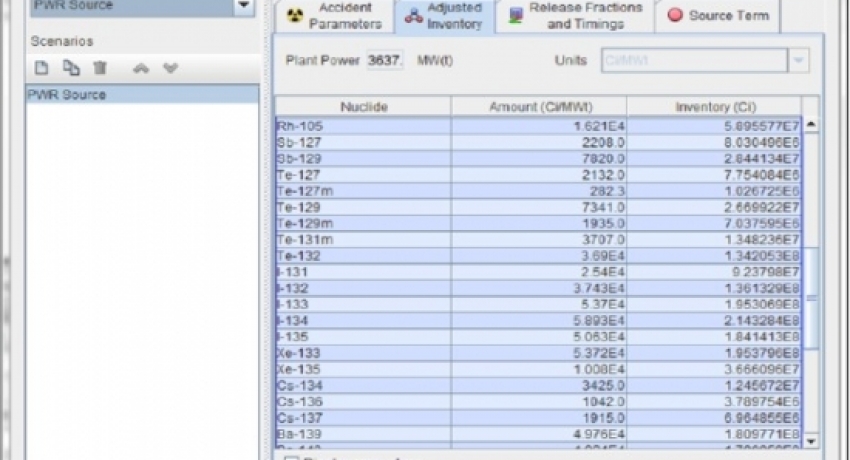Select the Te-129m nuclide cell
850x460 pixels.
pyautogui.click(x=363, y=223)
